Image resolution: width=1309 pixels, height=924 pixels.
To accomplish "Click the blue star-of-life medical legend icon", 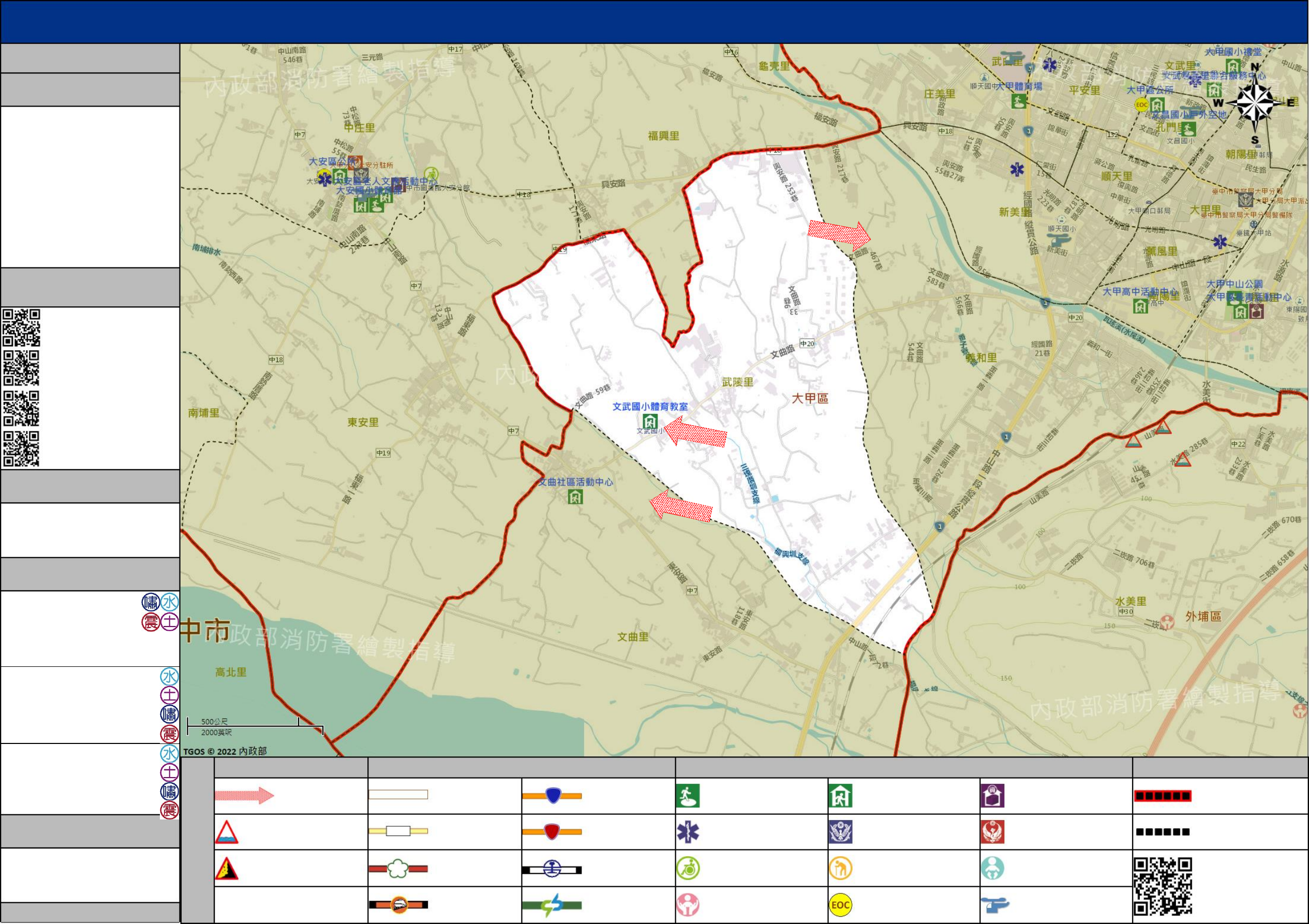I will (x=688, y=832).
